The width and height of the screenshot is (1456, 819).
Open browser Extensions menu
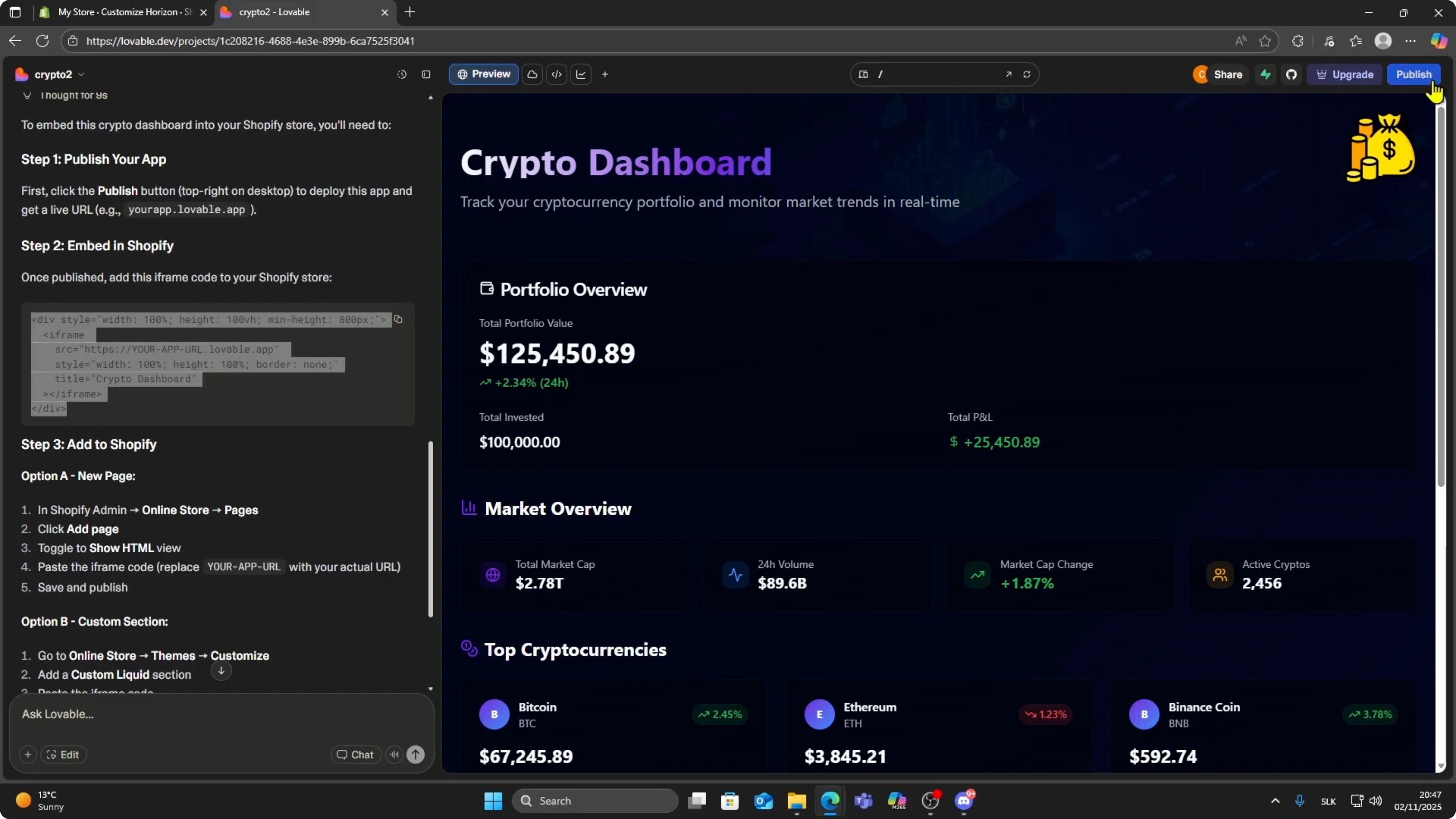click(1298, 41)
